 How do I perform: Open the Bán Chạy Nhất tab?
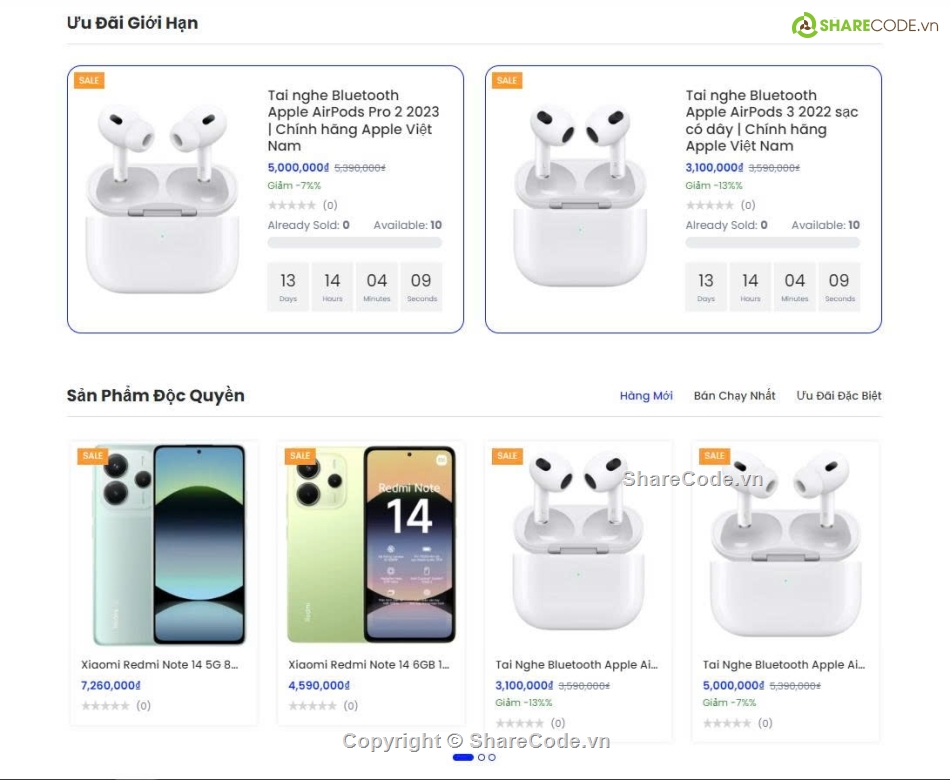[x=734, y=396]
